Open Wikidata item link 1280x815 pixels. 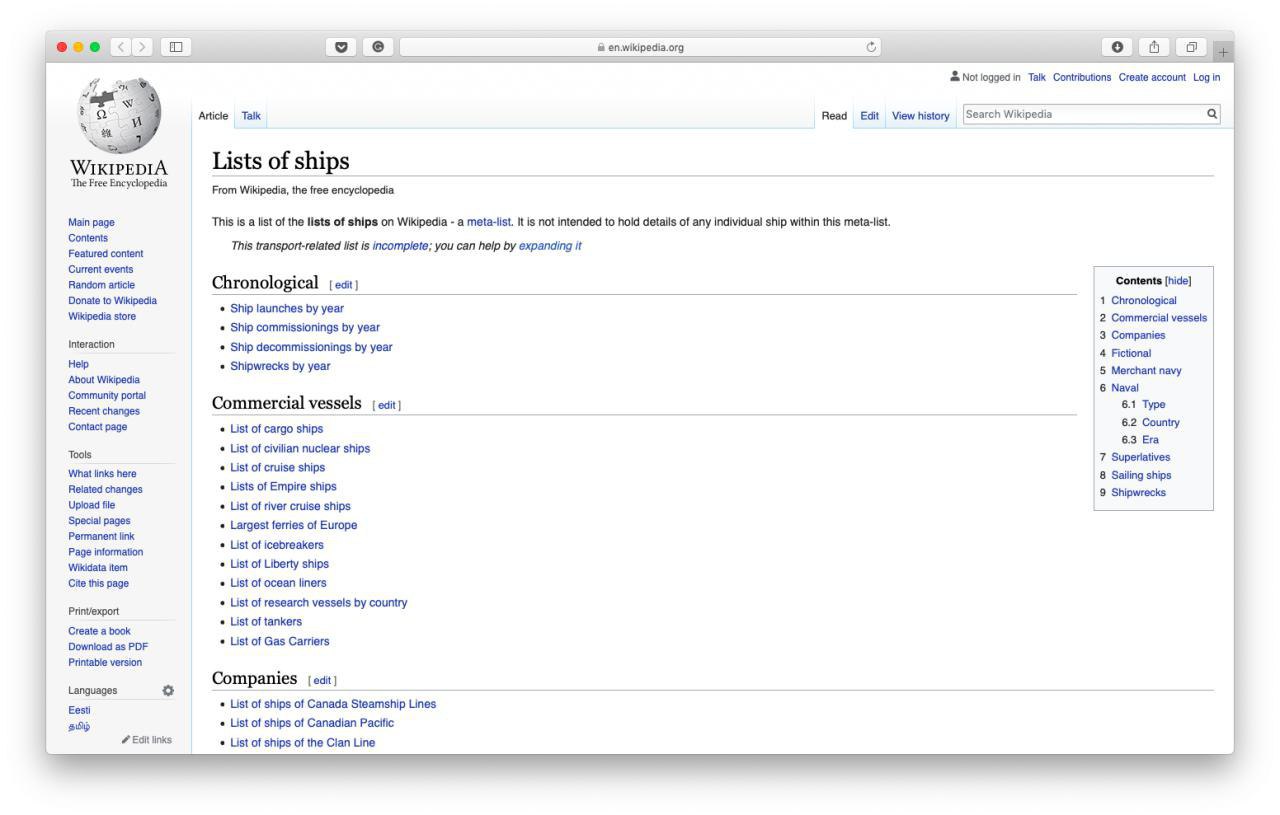tap(98, 568)
